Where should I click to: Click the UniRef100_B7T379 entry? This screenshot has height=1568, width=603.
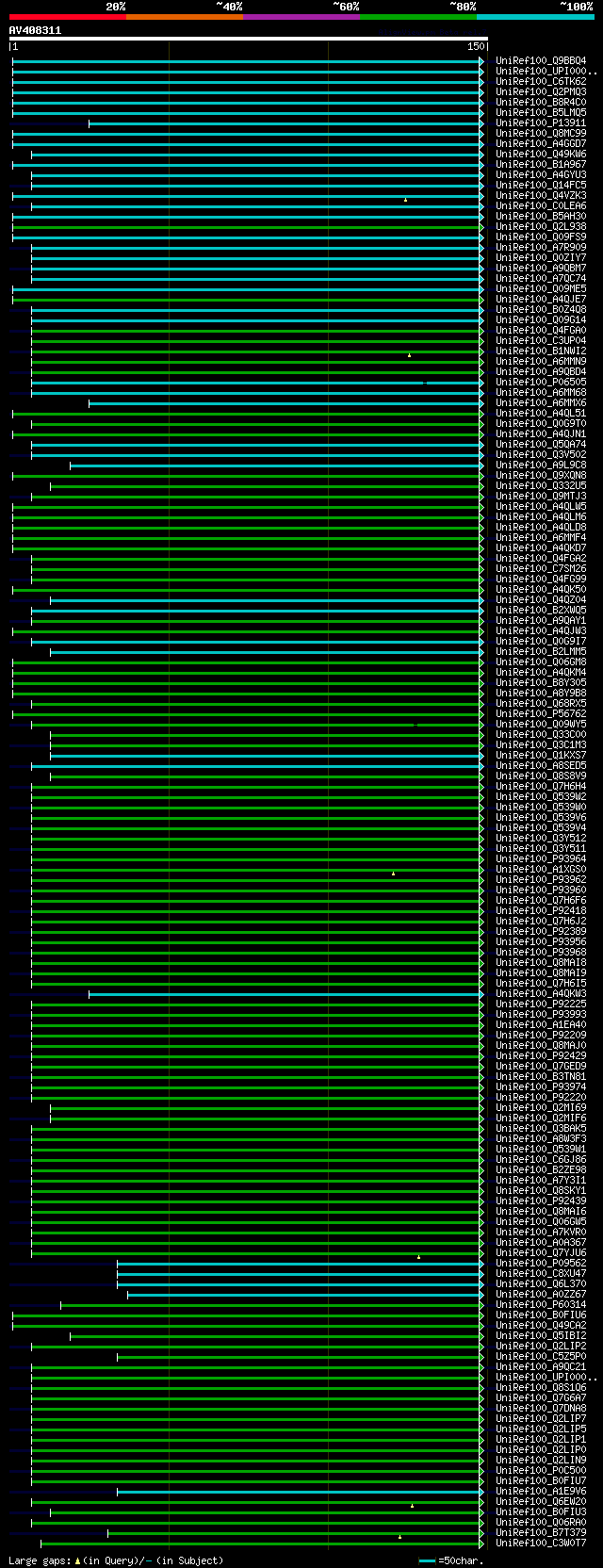click(x=541, y=1533)
